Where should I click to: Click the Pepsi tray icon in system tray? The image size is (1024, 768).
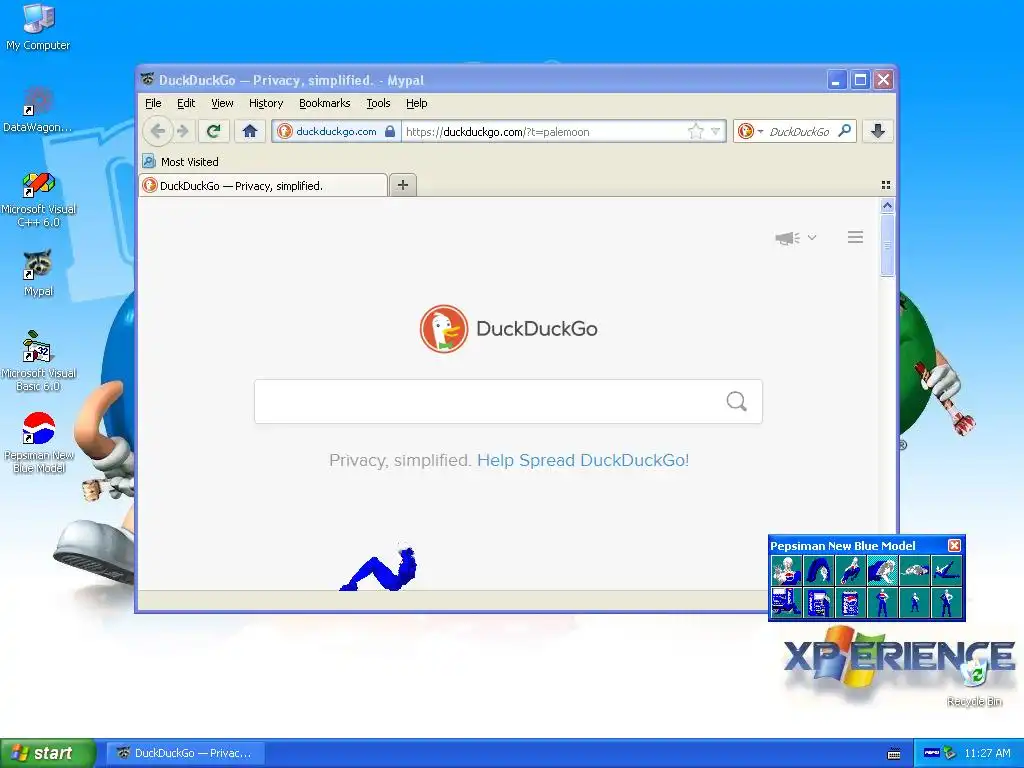point(931,753)
